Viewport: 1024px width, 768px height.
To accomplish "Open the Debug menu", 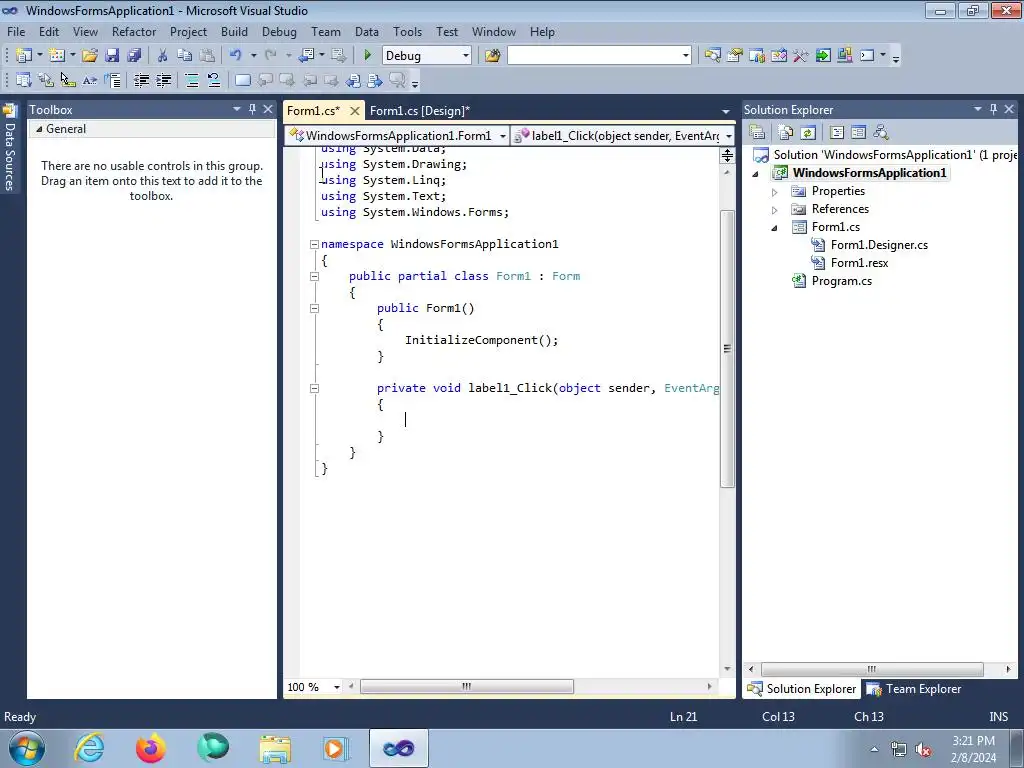I will [x=279, y=31].
